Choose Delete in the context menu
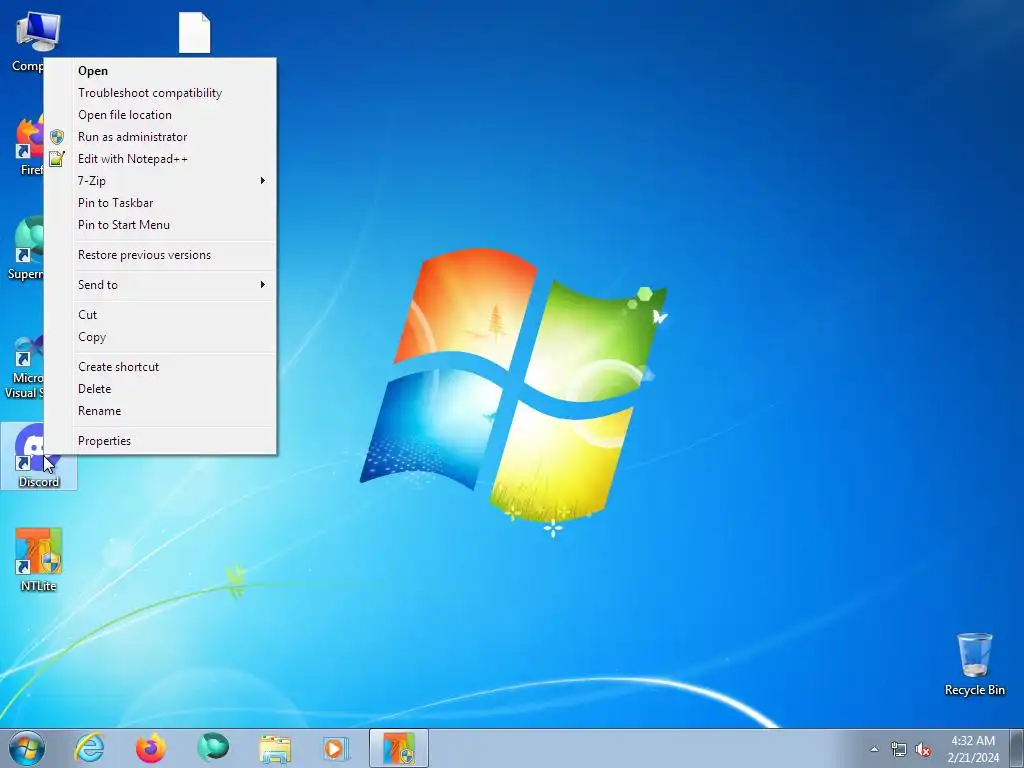The width and height of the screenshot is (1024, 768). [x=160, y=389]
